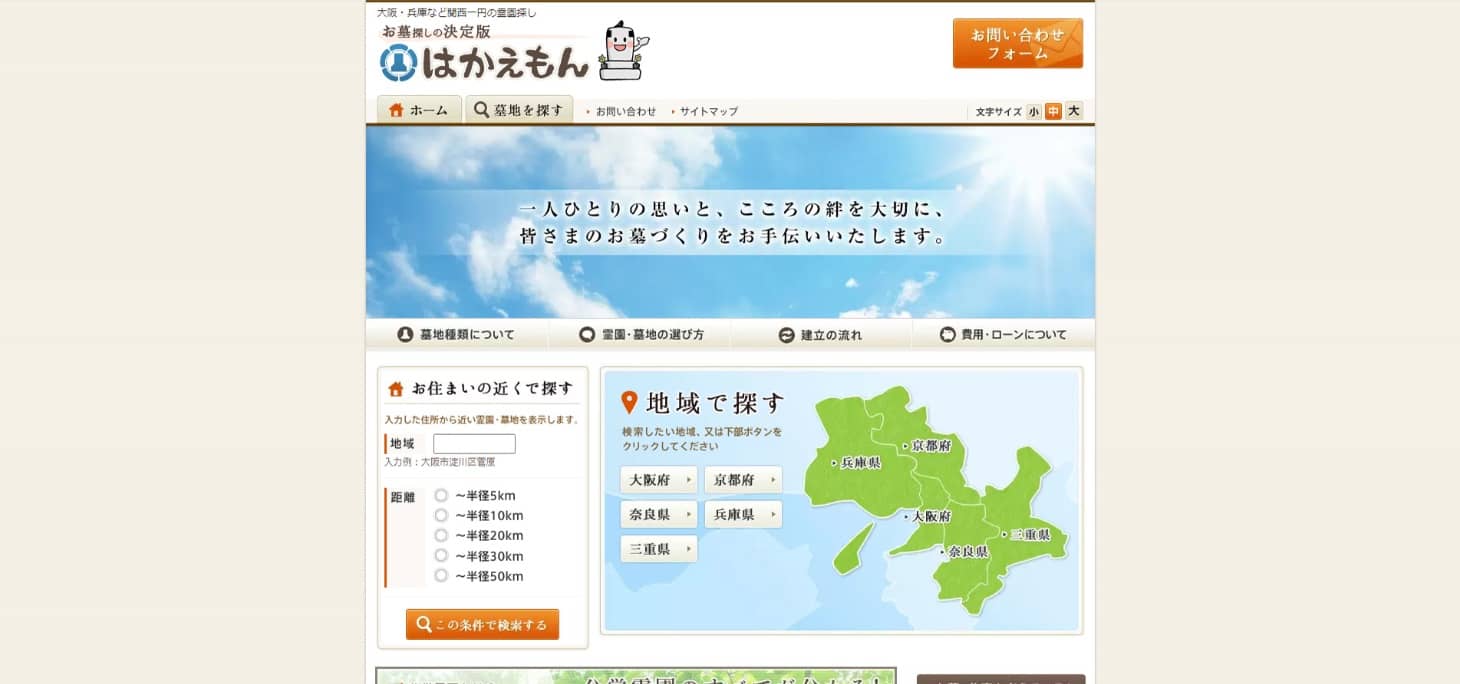This screenshot has height=684, width=1460.
Task: Choose the ~半径50km search radius
Action: coord(441,576)
